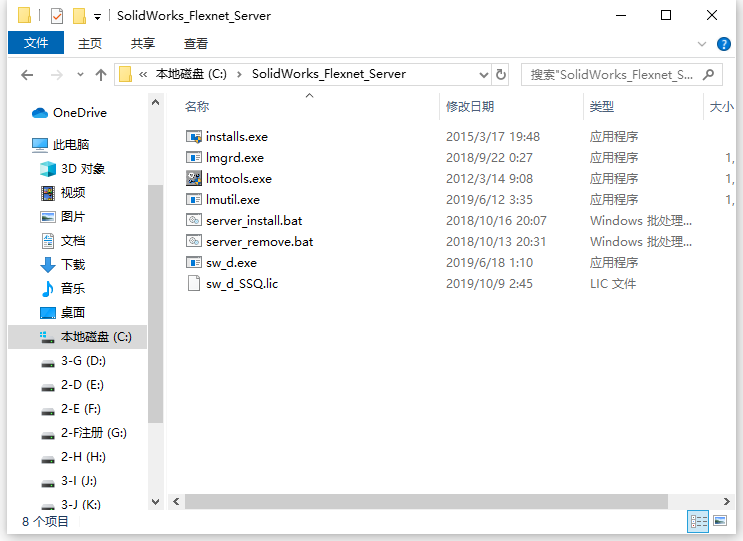Sort by 名称 column header
The width and height of the screenshot is (743, 541).
tap(197, 107)
